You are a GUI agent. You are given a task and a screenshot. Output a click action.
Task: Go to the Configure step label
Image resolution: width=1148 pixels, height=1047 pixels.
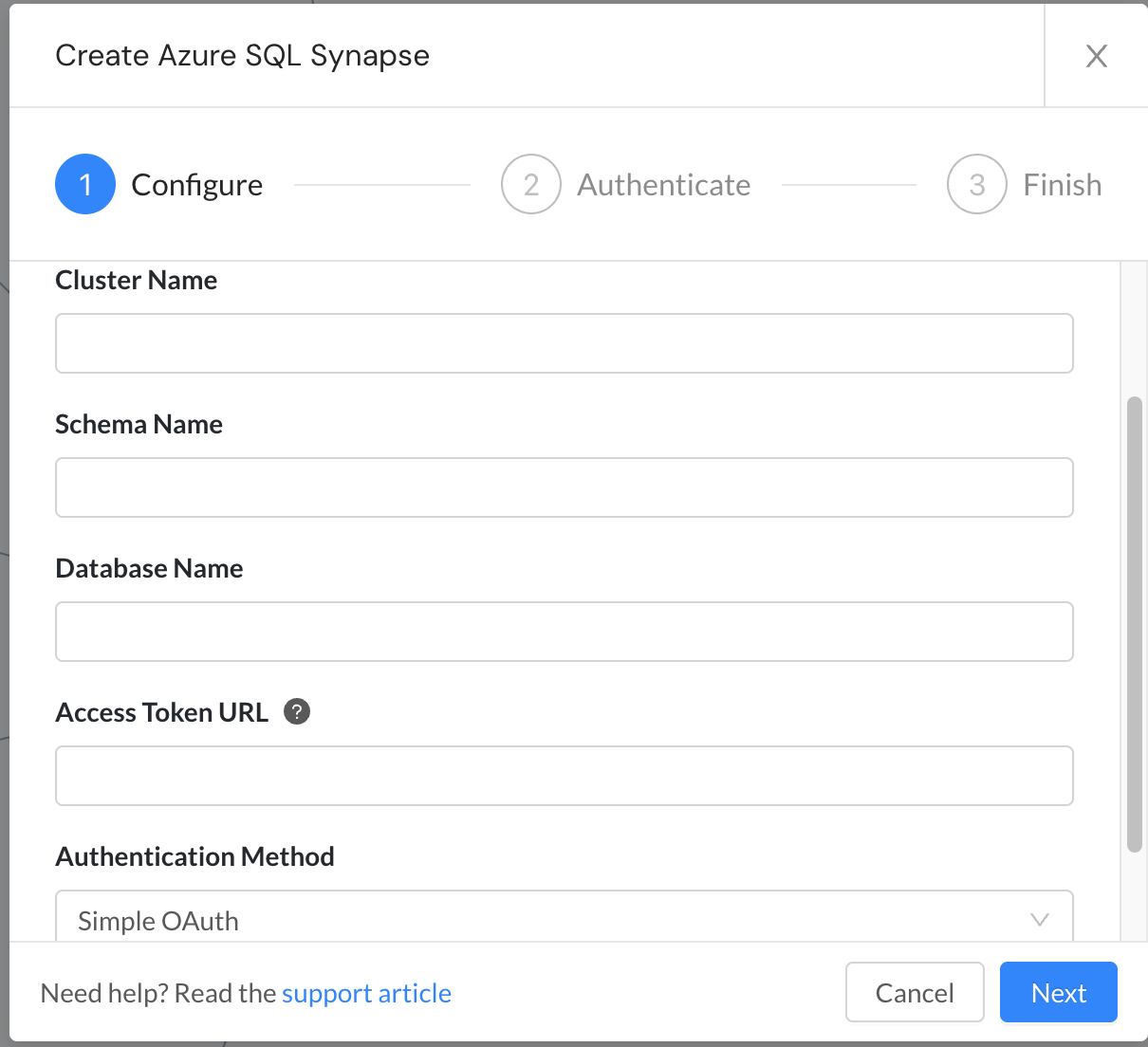click(x=197, y=185)
